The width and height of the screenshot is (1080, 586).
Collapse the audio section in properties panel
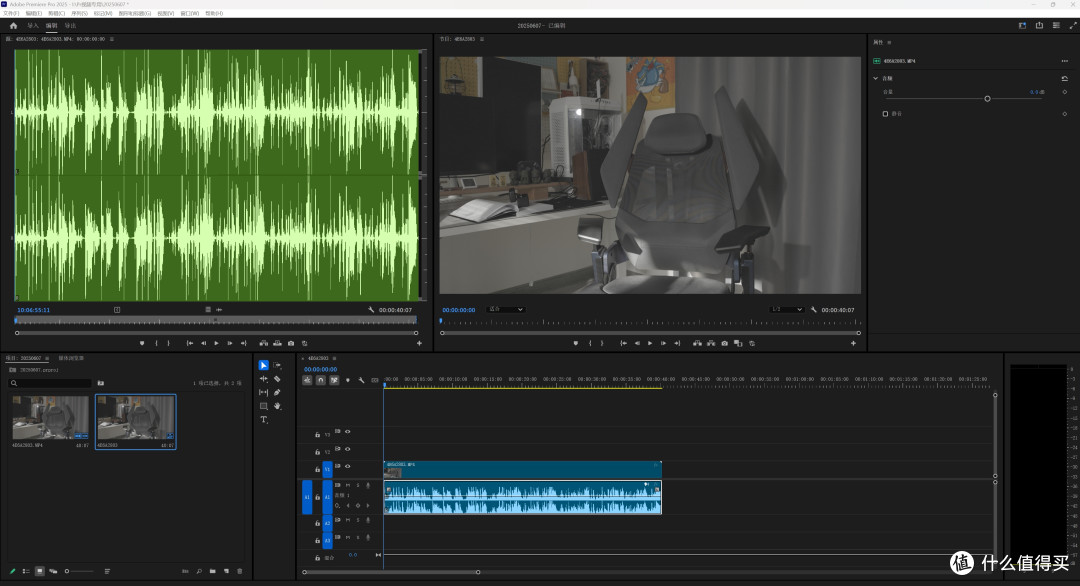pyautogui.click(x=875, y=79)
